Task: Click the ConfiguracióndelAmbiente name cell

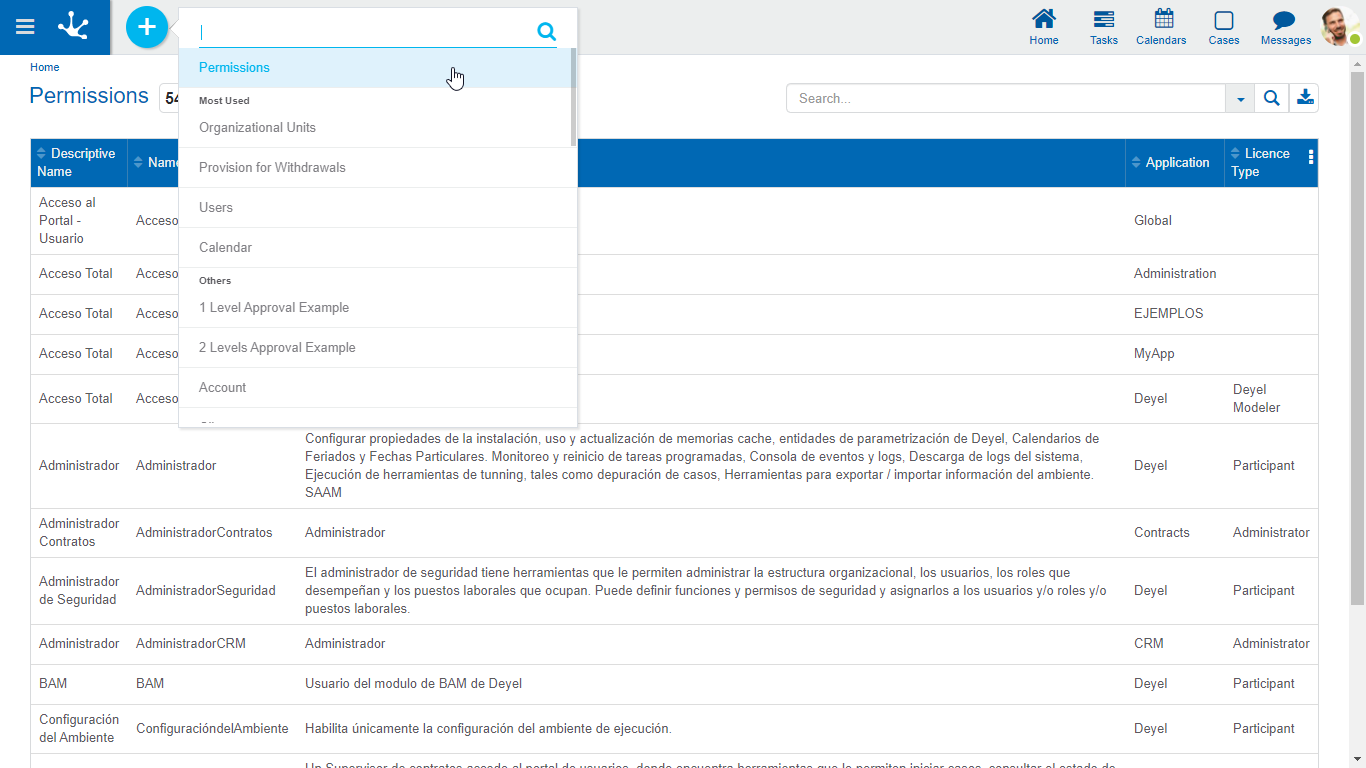Action: (212, 729)
